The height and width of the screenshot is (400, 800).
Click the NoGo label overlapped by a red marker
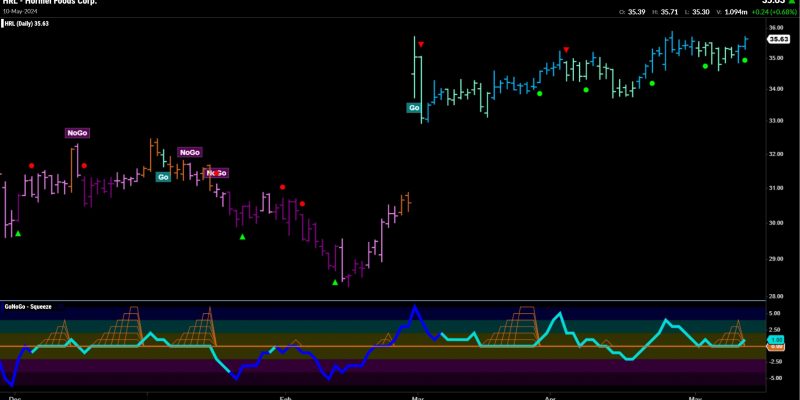[216, 173]
